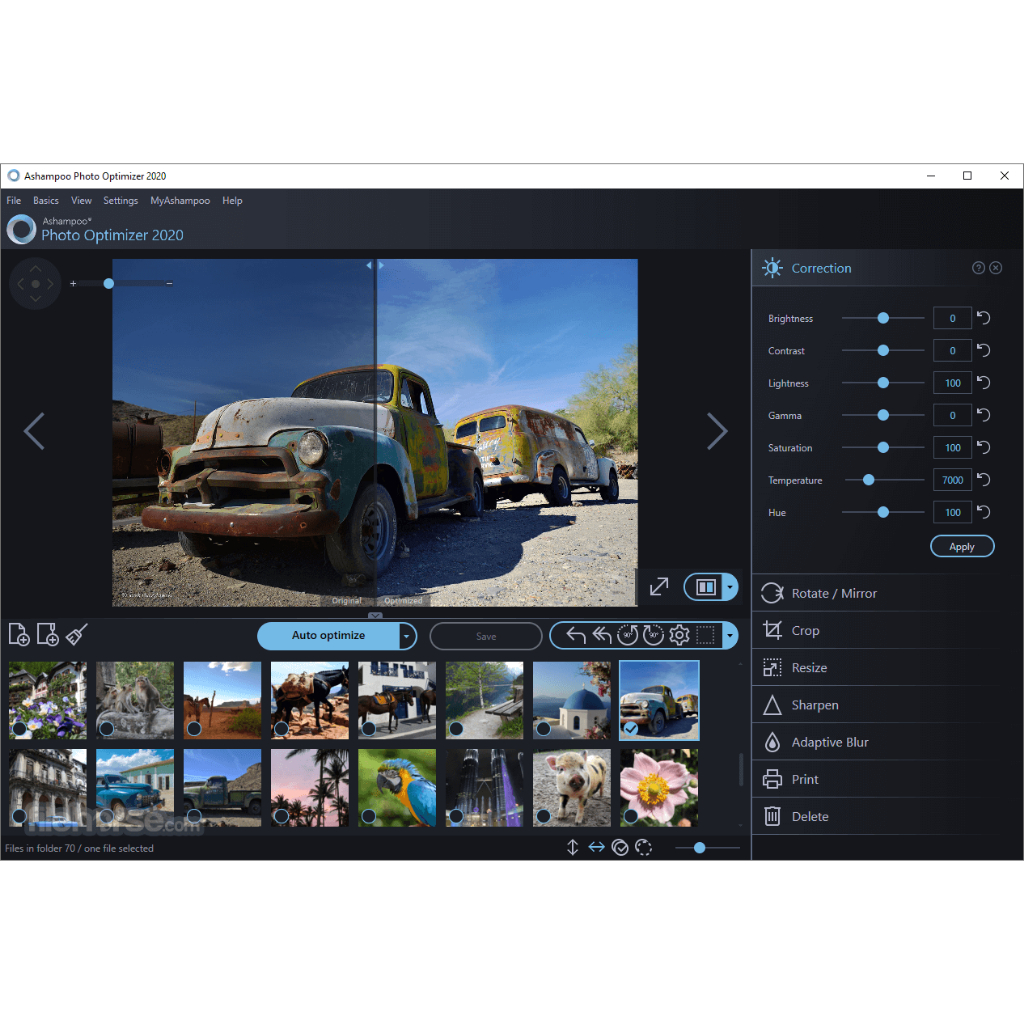This screenshot has width=1024, height=1024.
Task: Tick the selection circle on piglet thumbnail
Action: pyautogui.click(x=543, y=816)
